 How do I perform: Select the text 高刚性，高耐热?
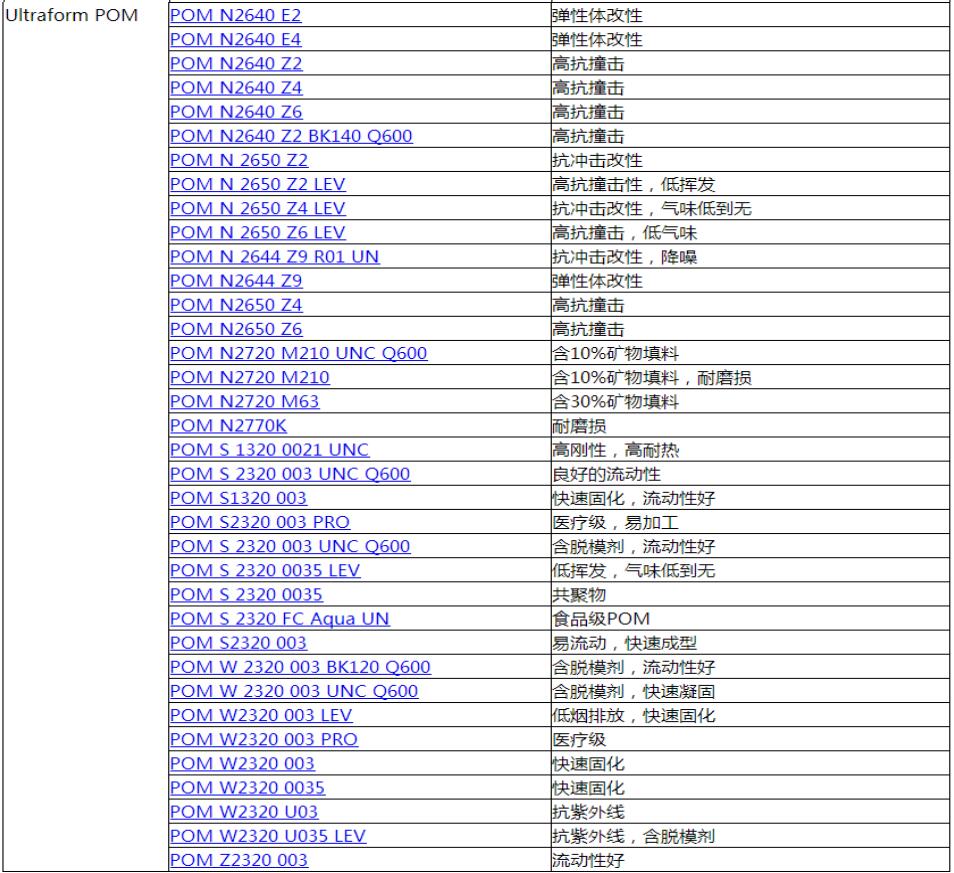615,450
